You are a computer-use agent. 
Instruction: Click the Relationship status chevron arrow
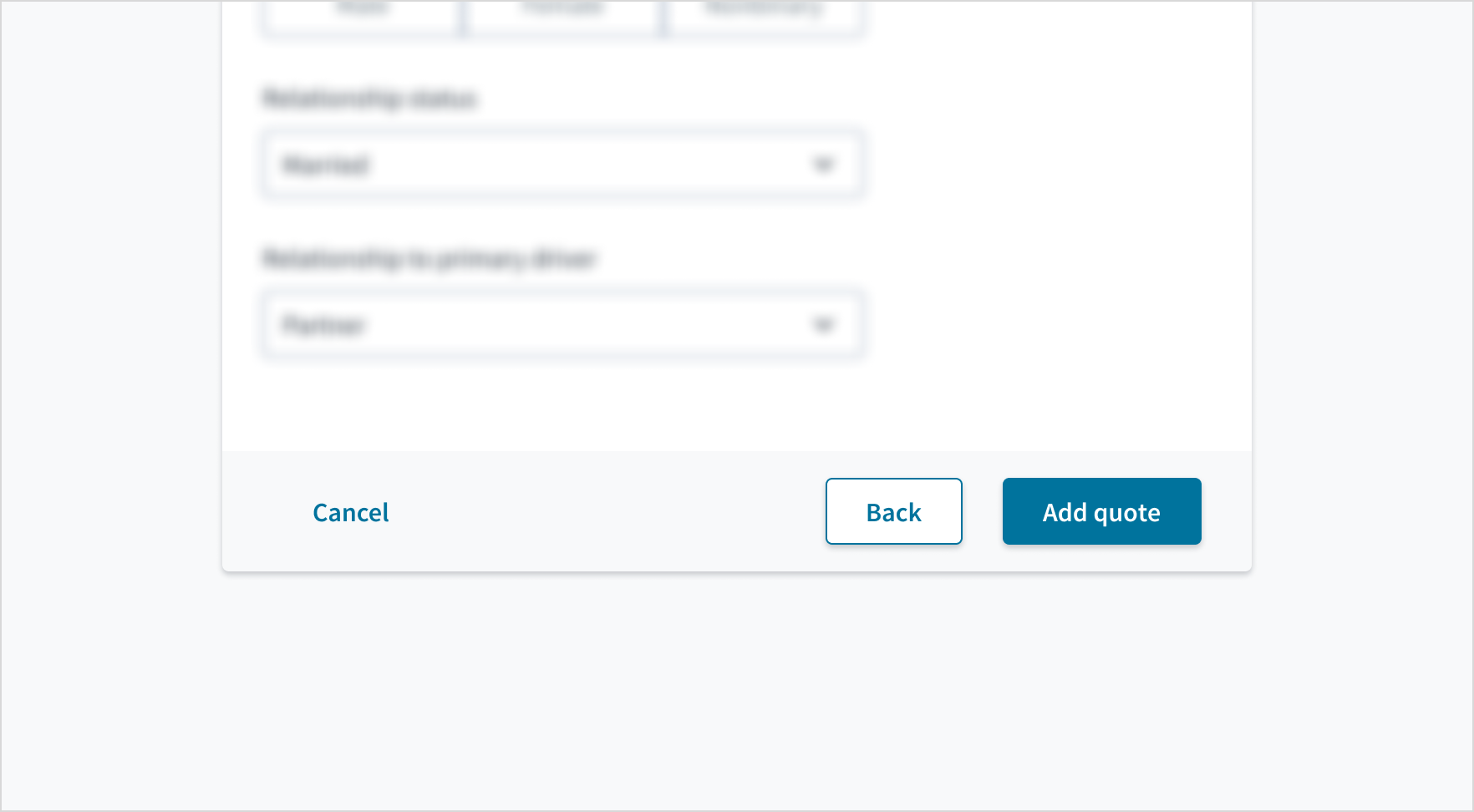[824, 165]
